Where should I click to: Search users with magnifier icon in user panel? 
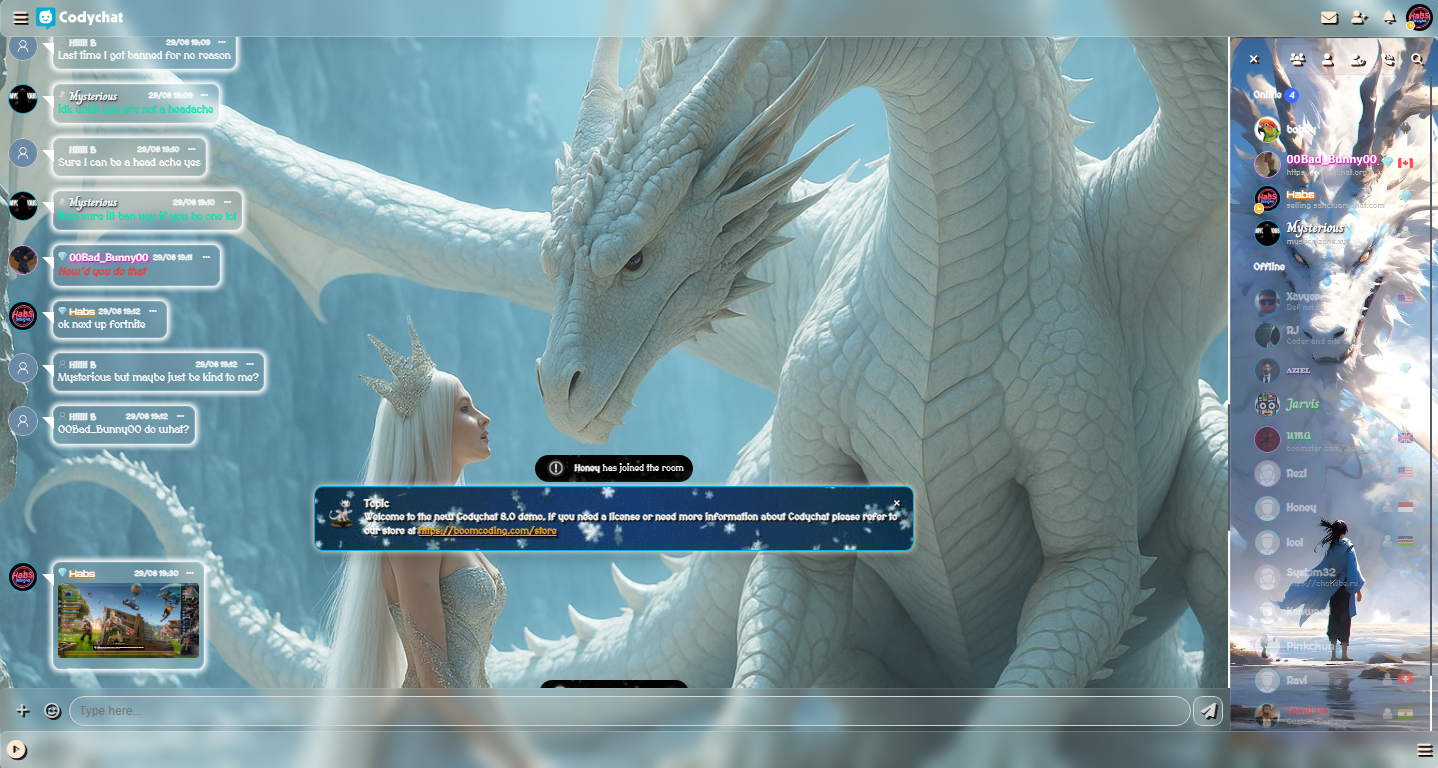1417,60
